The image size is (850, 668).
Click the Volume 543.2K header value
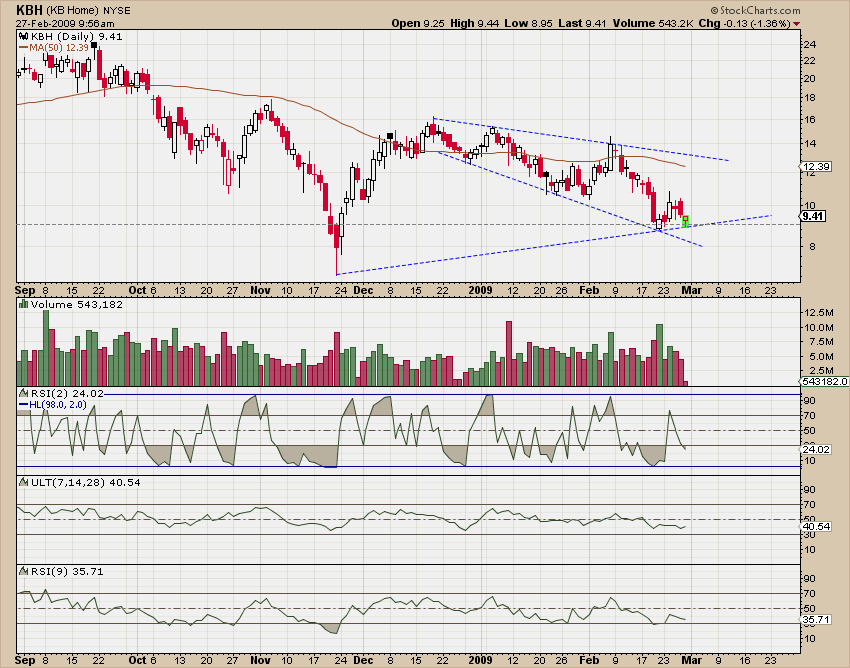tap(653, 23)
